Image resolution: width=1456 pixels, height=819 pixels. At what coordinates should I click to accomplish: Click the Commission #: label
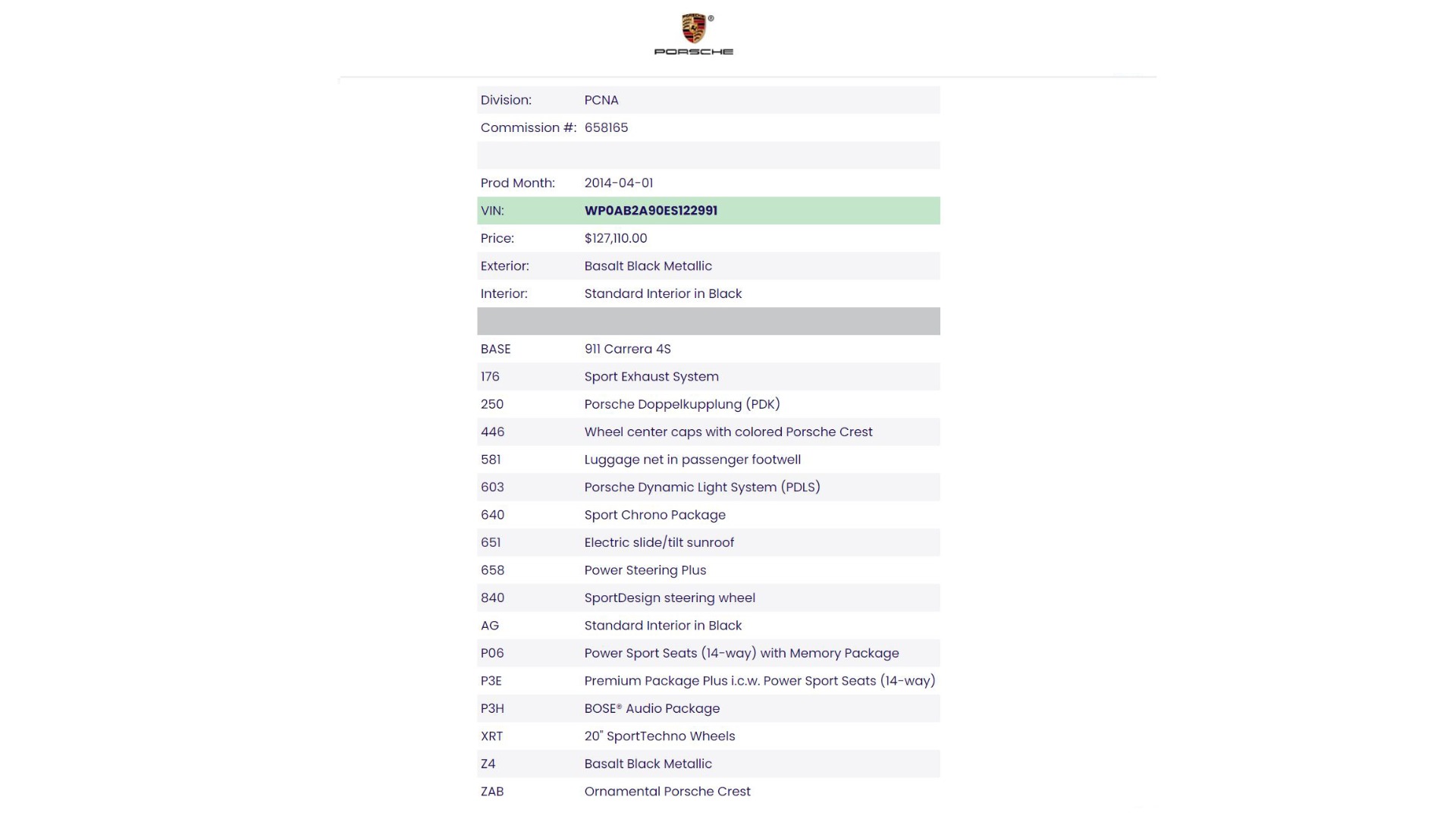(529, 127)
